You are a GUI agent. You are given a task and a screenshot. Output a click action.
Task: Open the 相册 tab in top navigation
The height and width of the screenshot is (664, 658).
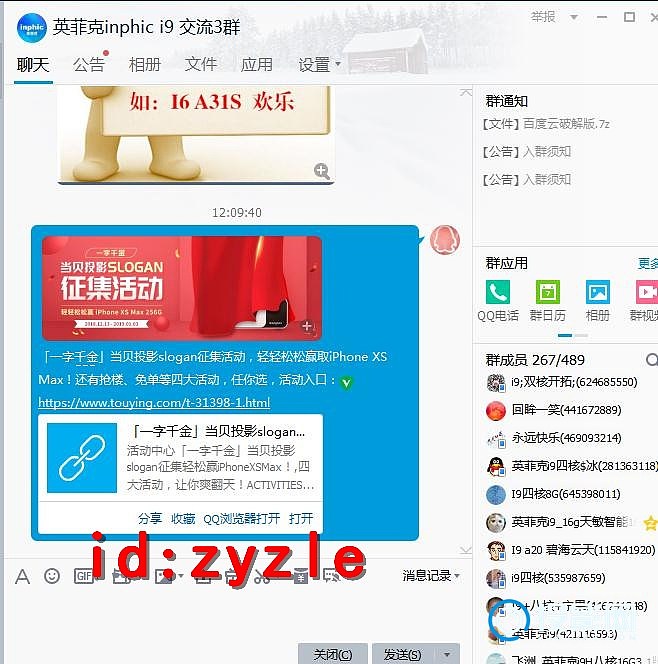[145, 65]
